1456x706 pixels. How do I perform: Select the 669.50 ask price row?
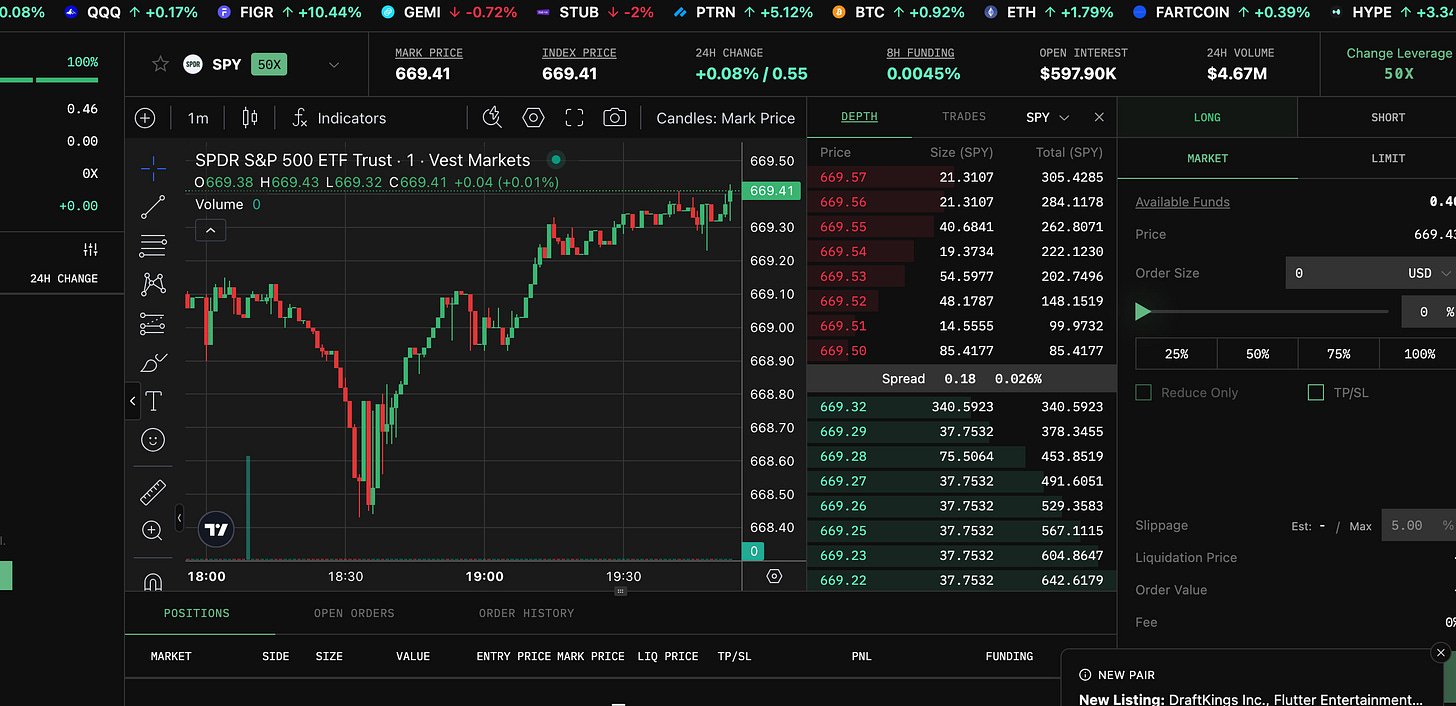pyautogui.click(x=961, y=351)
